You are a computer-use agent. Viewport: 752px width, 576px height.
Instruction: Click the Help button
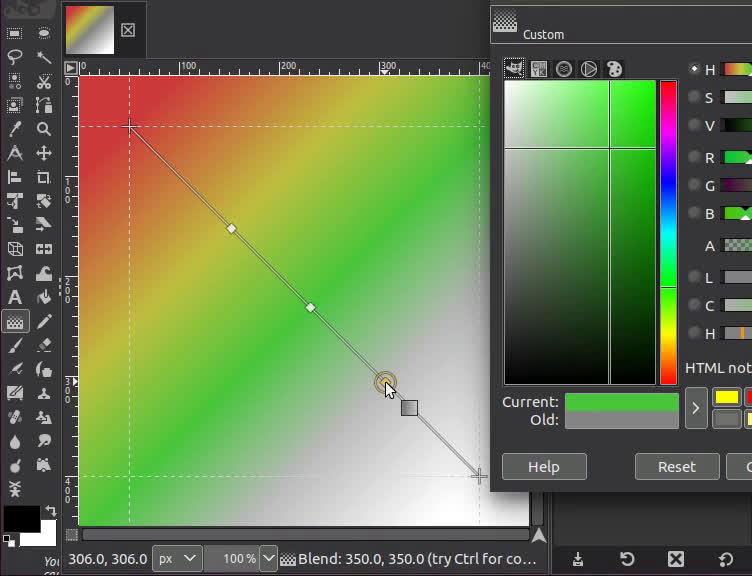(544, 467)
